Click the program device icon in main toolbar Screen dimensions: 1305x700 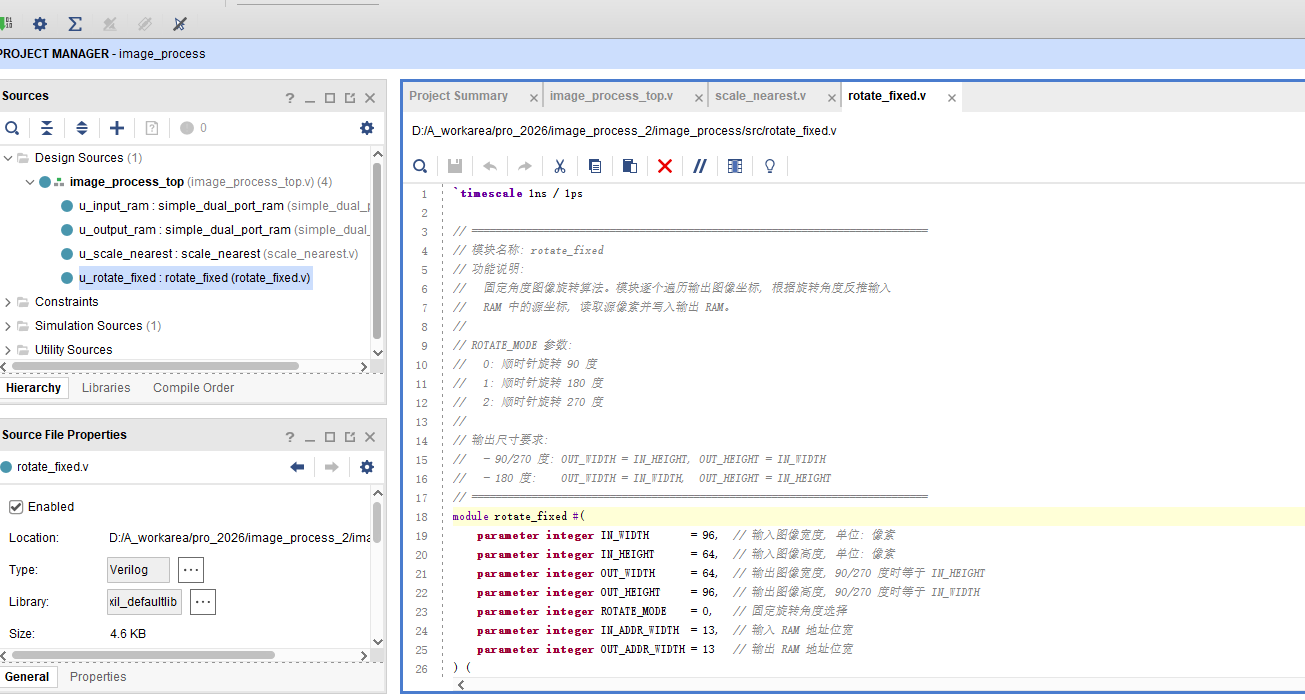click(5, 23)
